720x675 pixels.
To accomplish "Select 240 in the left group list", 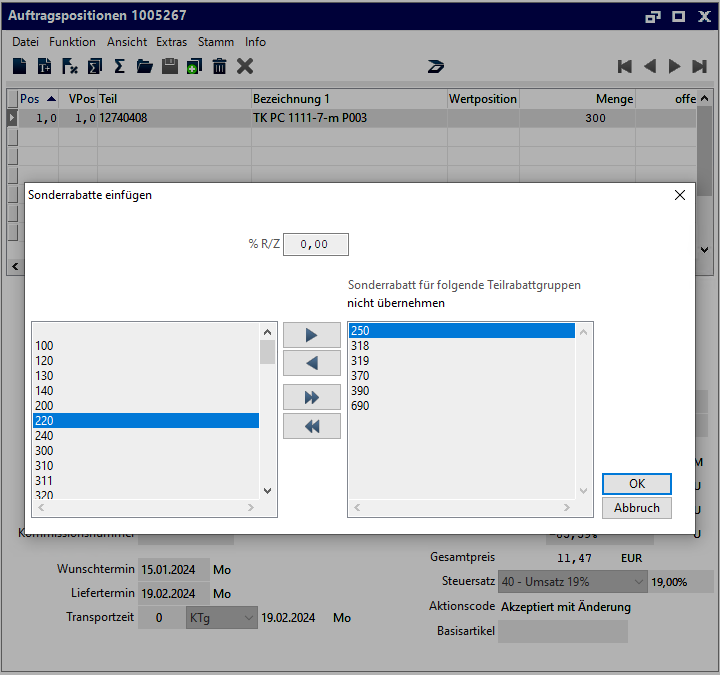I will point(146,436).
